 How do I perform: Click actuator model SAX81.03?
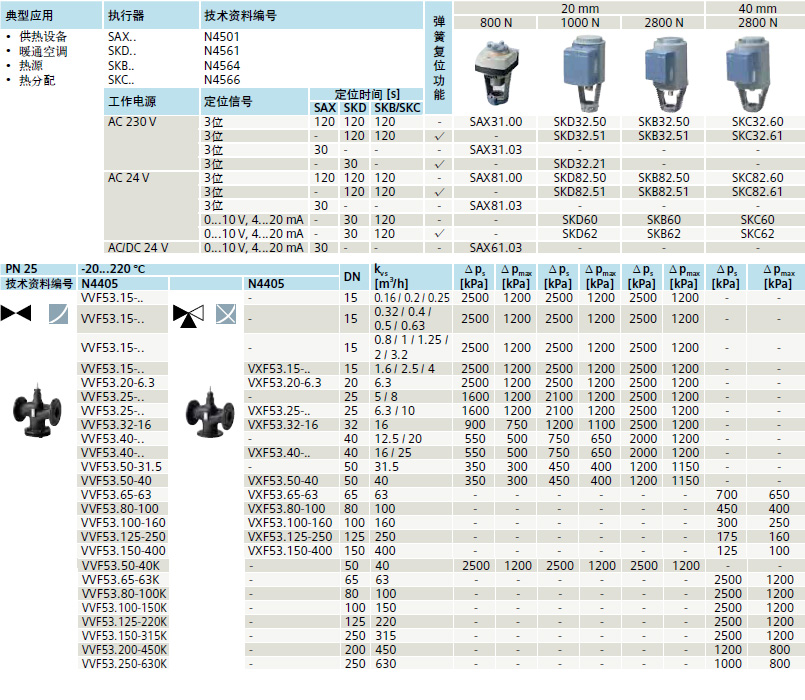(x=496, y=206)
